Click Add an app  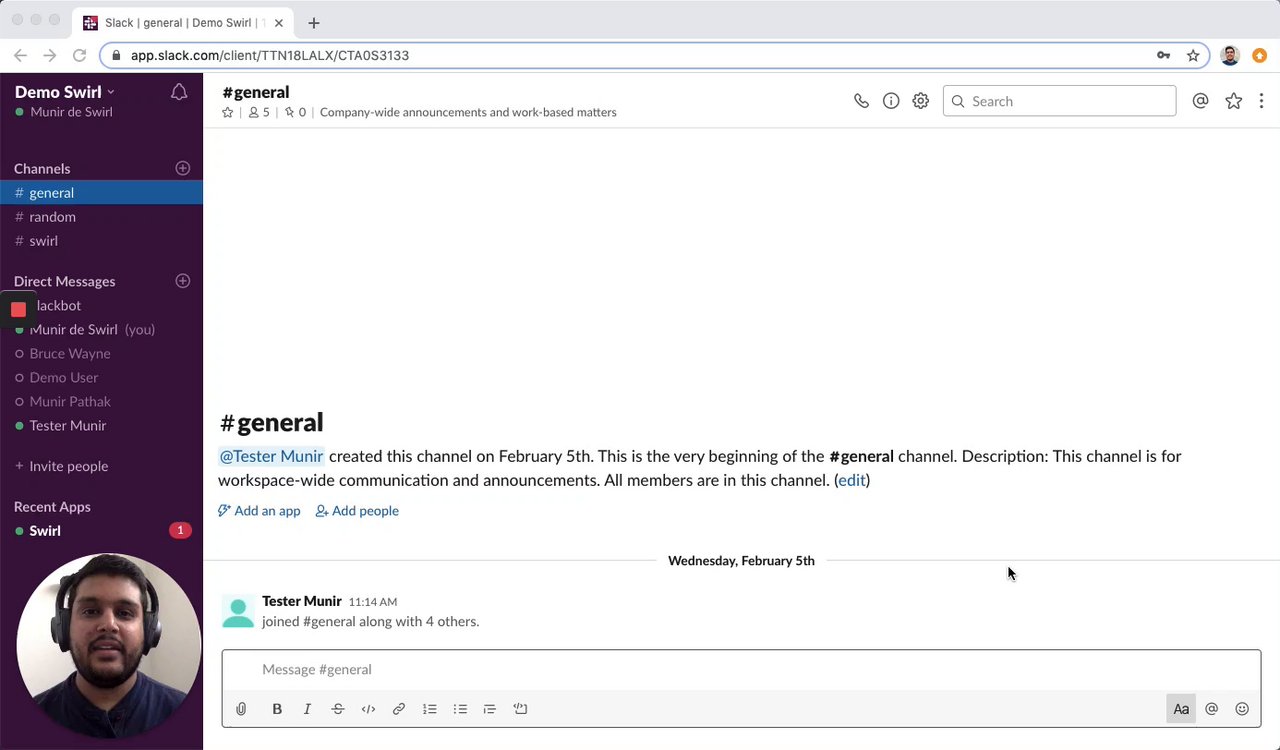pyautogui.click(x=259, y=511)
